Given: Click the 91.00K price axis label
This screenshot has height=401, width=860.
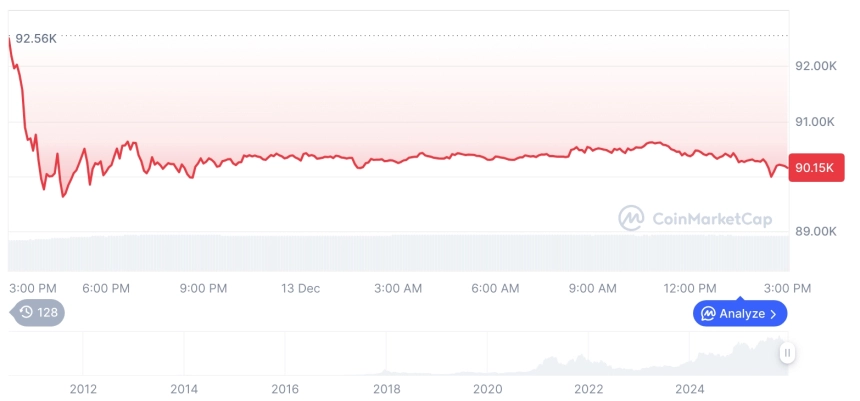Looking at the screenshot, I should (x=815, y=122).
